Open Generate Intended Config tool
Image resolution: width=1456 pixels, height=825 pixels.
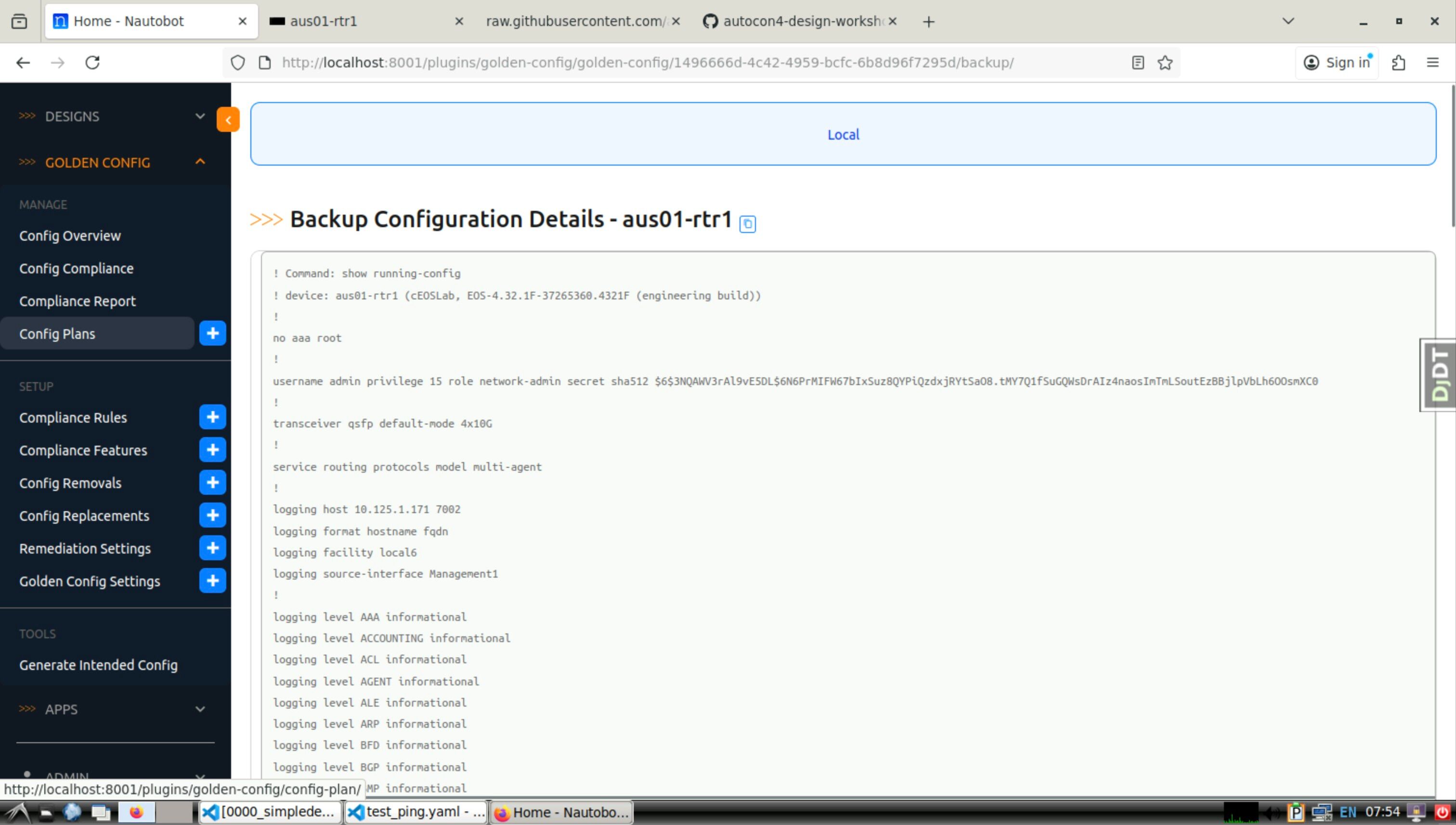point(98,665)
